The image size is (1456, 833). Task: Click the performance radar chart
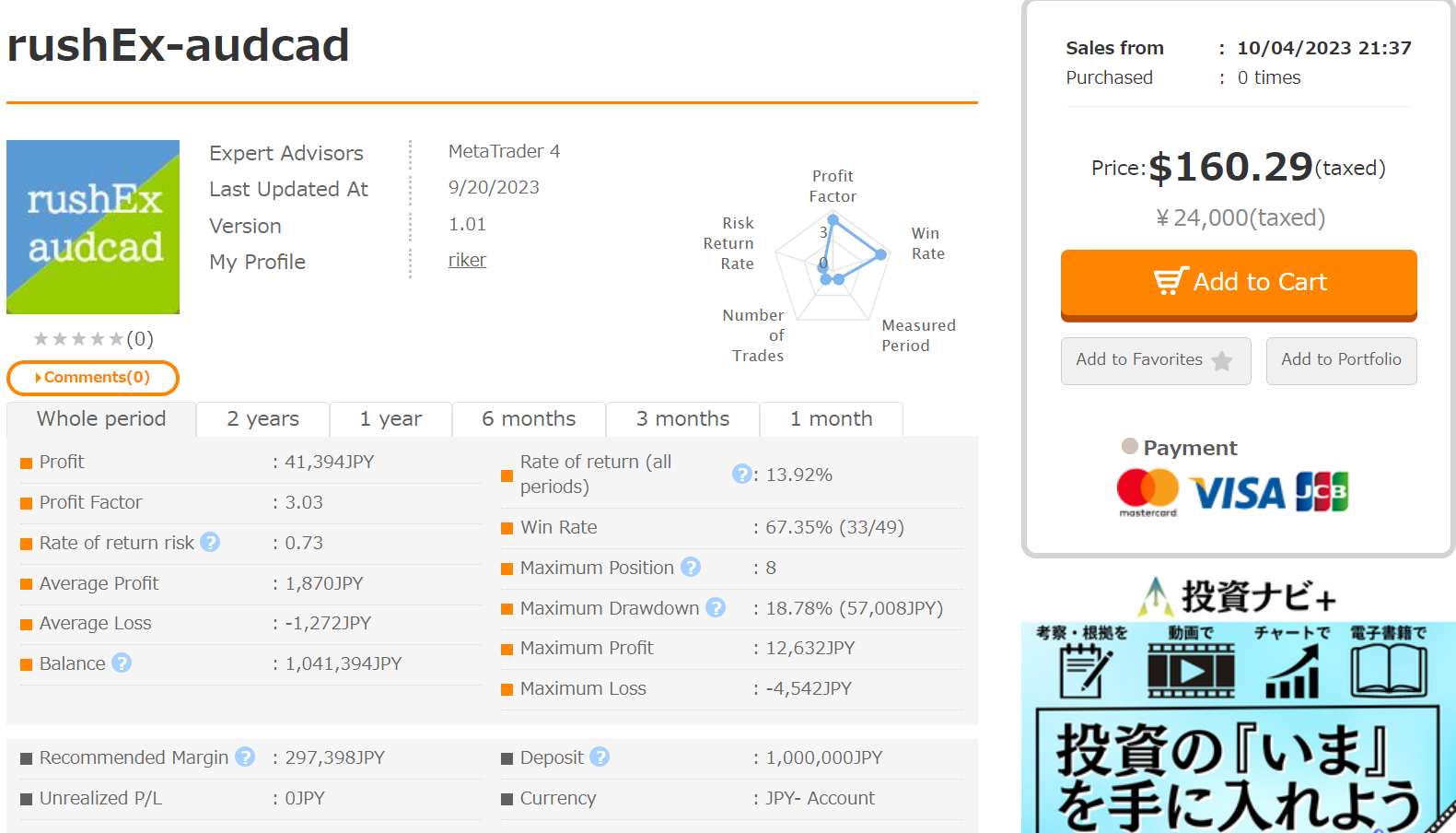pyautogui.click(x=833, y=266)
